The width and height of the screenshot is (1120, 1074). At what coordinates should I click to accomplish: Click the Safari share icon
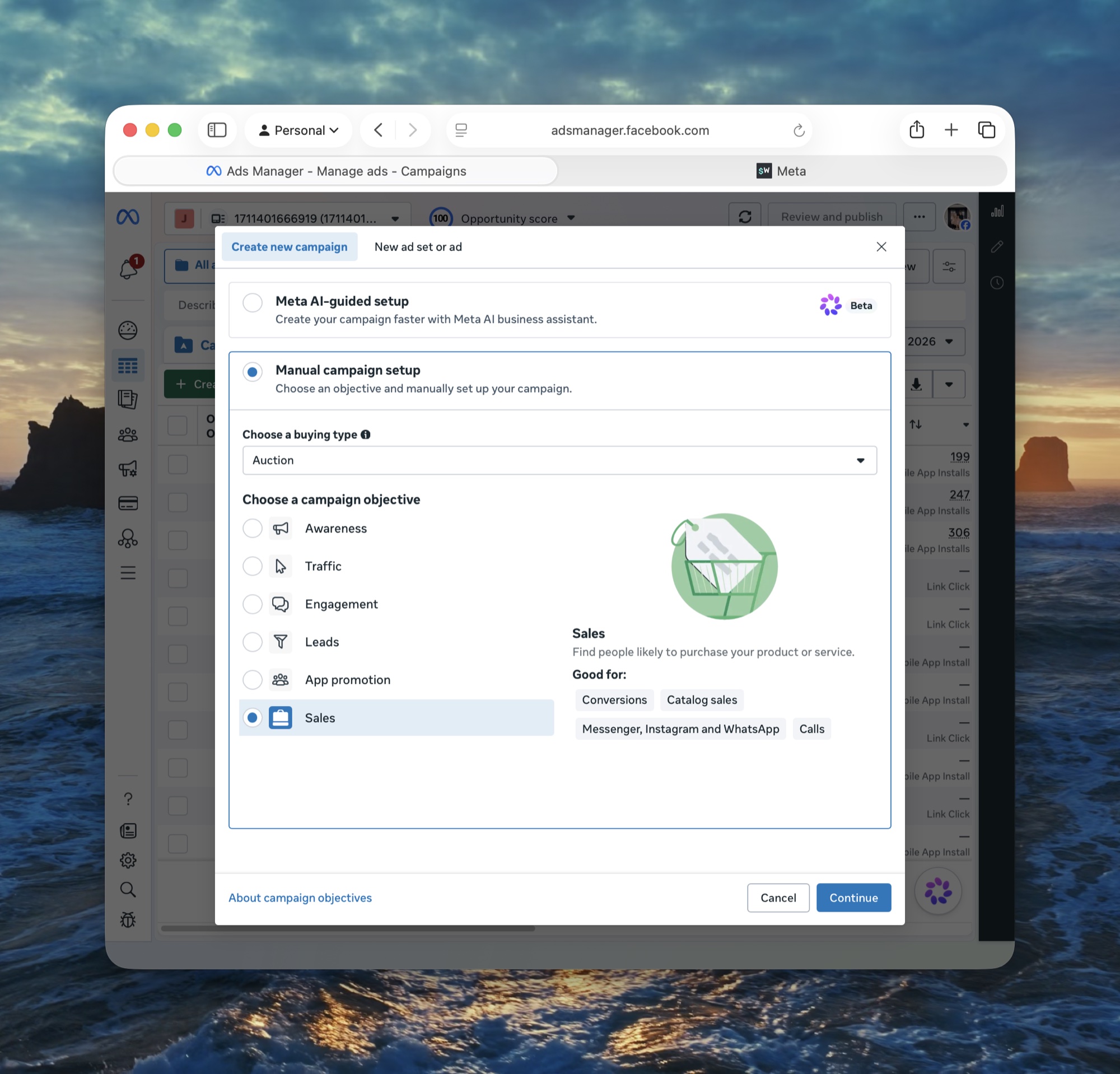pos(917,130)
